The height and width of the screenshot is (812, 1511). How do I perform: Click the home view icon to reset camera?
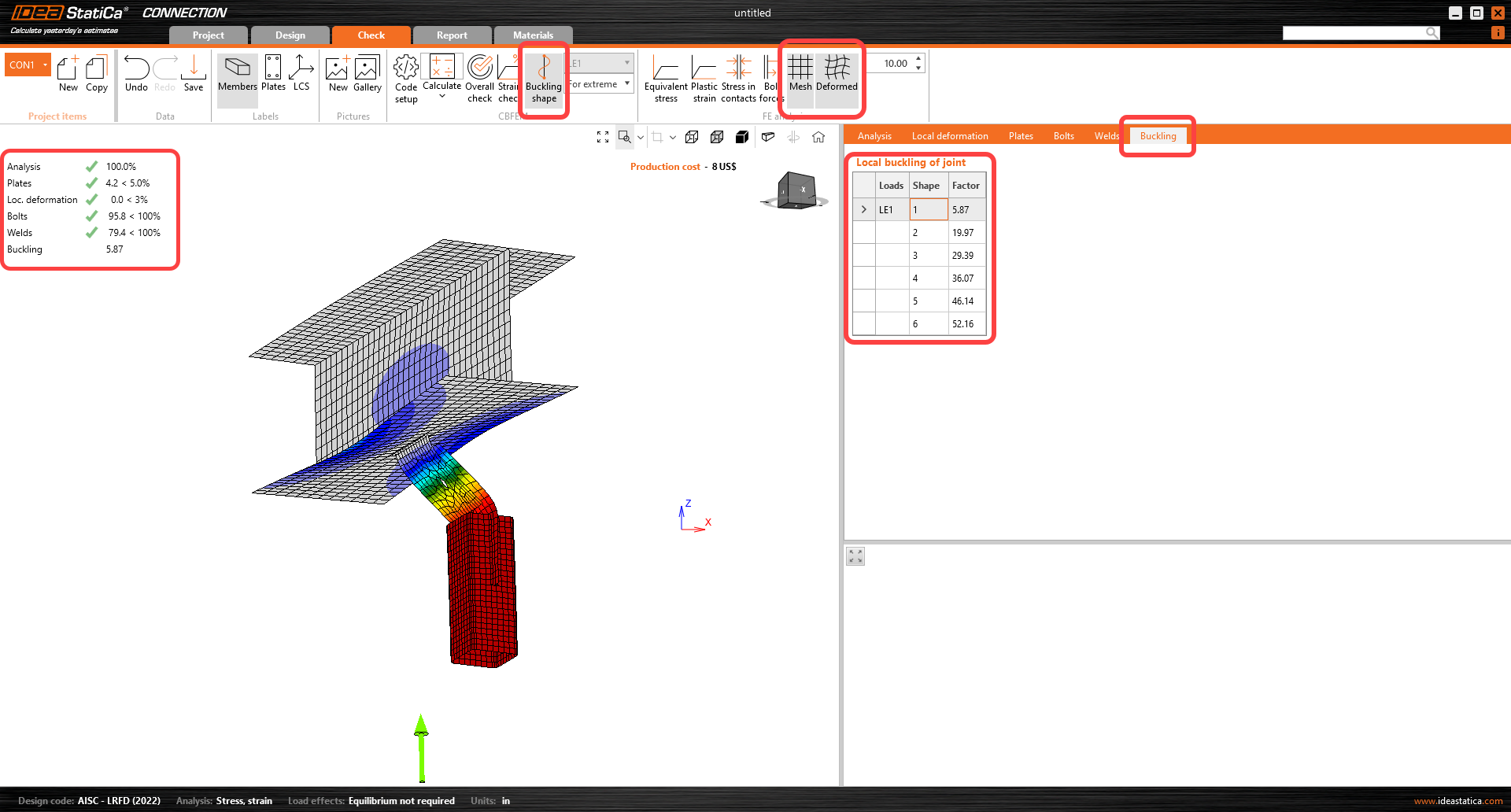click(x=818, y=137)
